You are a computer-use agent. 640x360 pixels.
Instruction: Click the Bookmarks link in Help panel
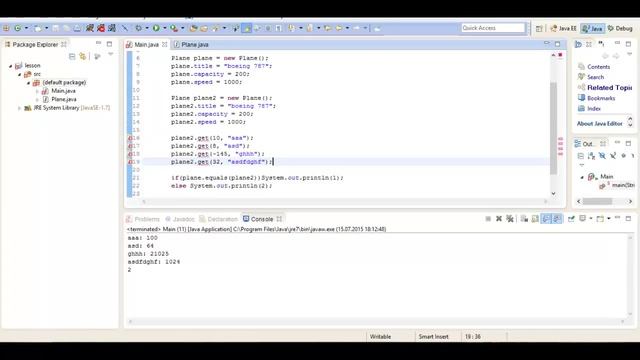[x=601, y=98]
